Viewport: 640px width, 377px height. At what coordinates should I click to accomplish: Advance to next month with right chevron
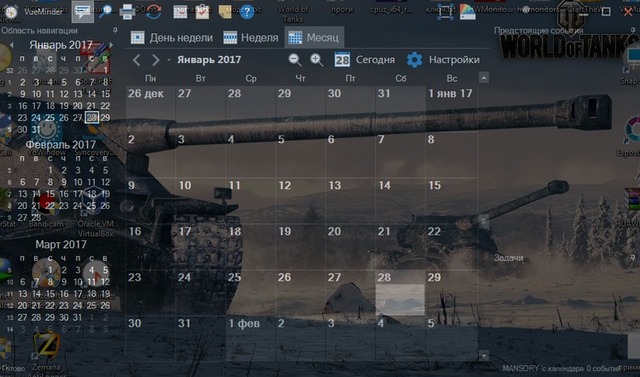tap(156, 60)
